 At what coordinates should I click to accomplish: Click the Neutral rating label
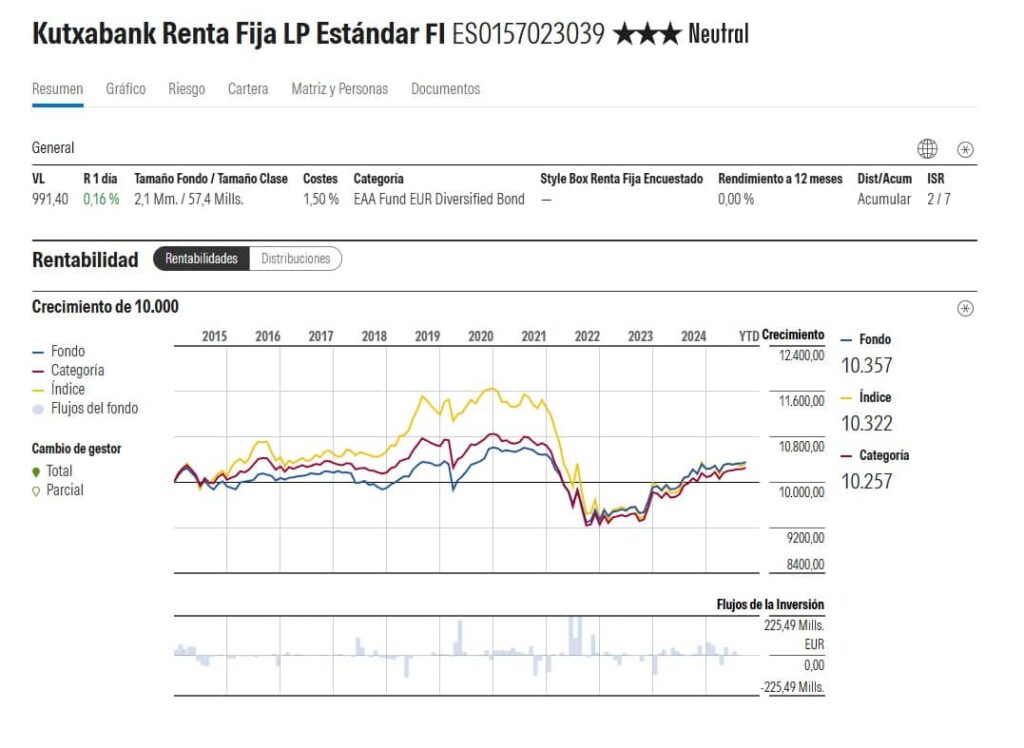pyautogui.click(x=718, y=34)
